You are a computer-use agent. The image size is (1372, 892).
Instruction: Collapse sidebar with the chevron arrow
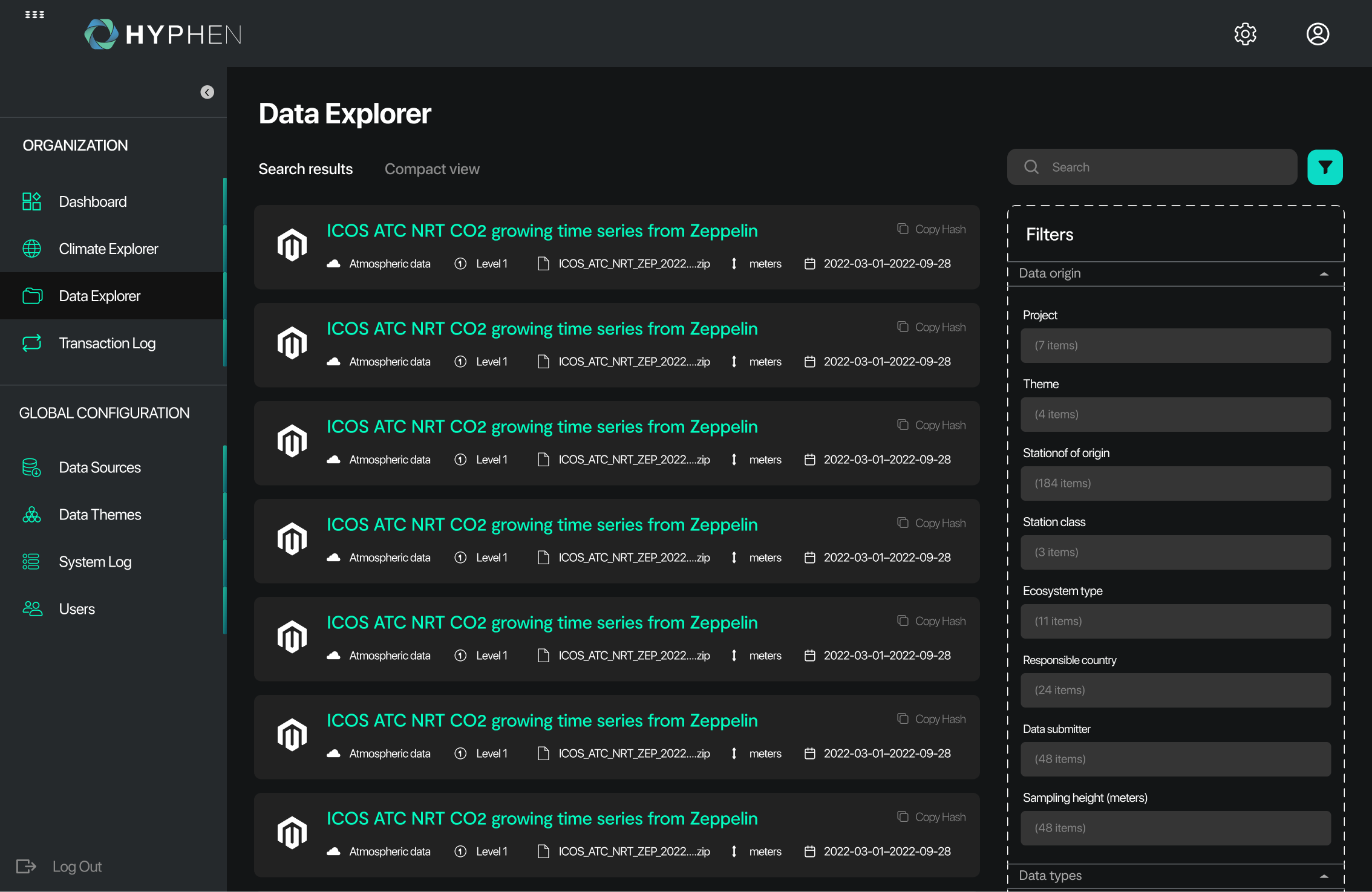click(x=207, y=92)
